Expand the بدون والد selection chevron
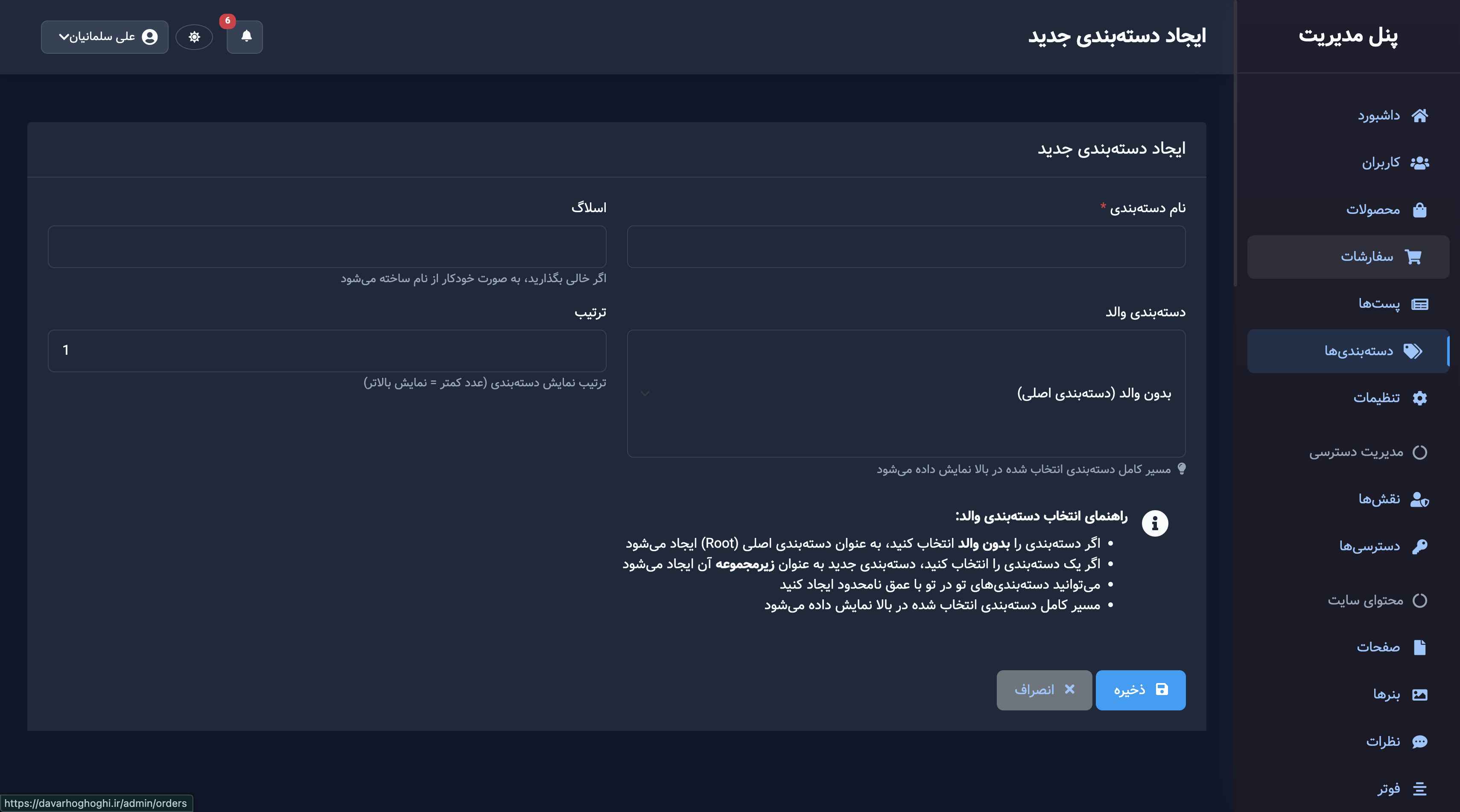This screenshot has height=812, width=1460. [645, 393]
